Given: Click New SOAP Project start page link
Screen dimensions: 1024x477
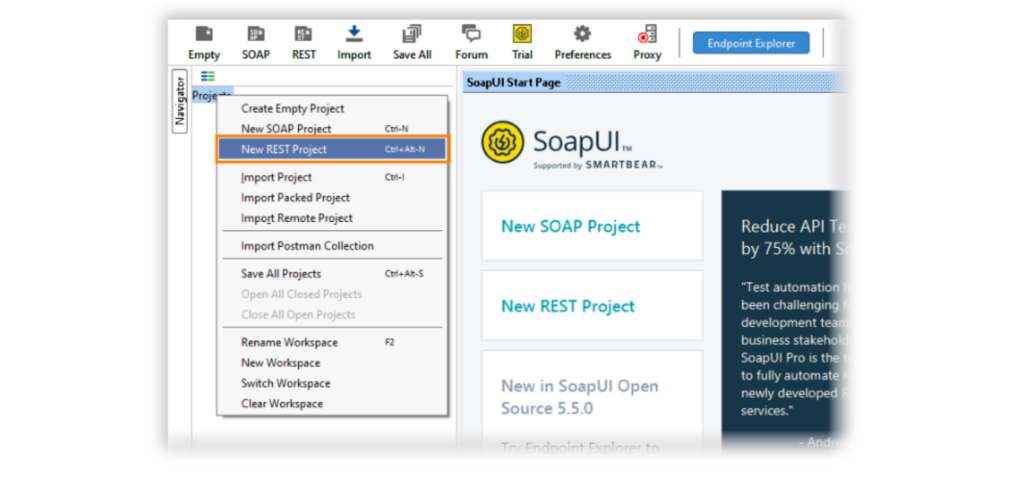Looking at the screenshot, I should pyautogui.click(x=571, y=227).
